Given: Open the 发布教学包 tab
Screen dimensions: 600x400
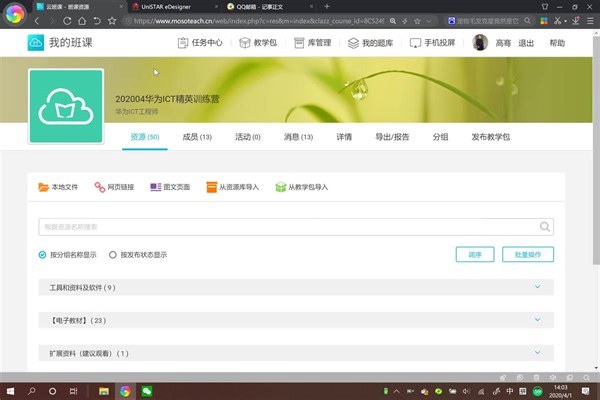Looking at the screenshot, I should pyautogui.click(x=491, y=137).
